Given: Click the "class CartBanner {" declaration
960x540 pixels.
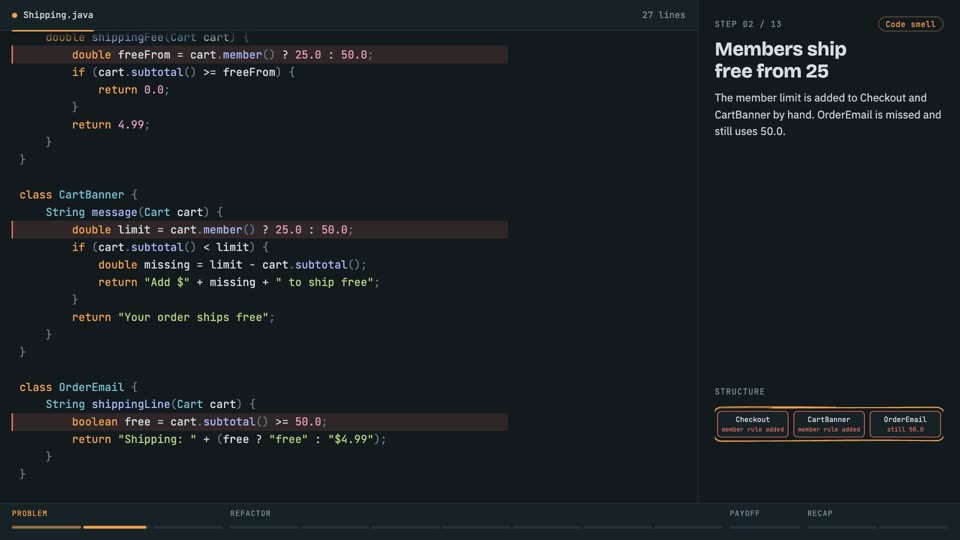Looking at the screenshot, I should point(78,195).
